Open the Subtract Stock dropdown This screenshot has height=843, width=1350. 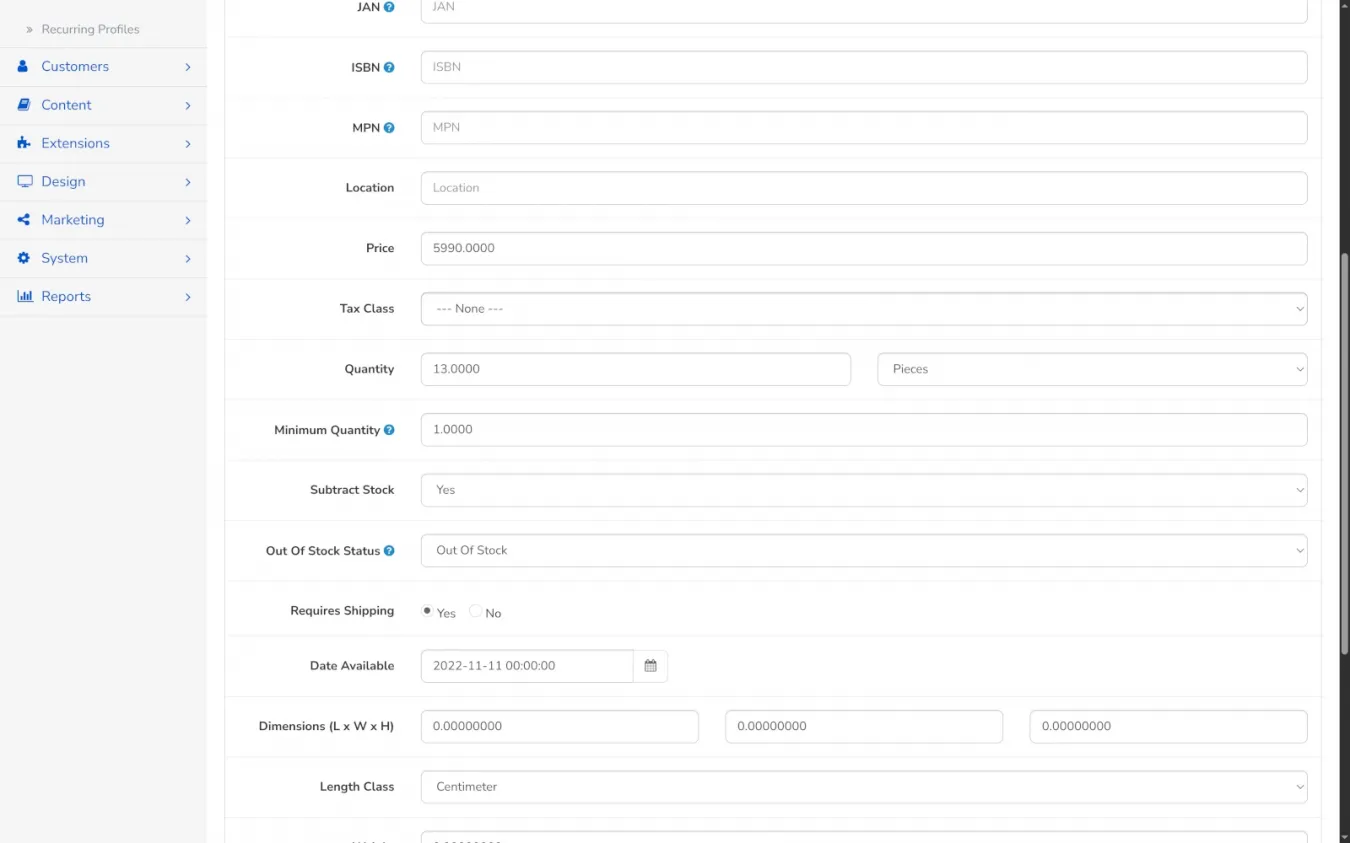click(863, 490)
